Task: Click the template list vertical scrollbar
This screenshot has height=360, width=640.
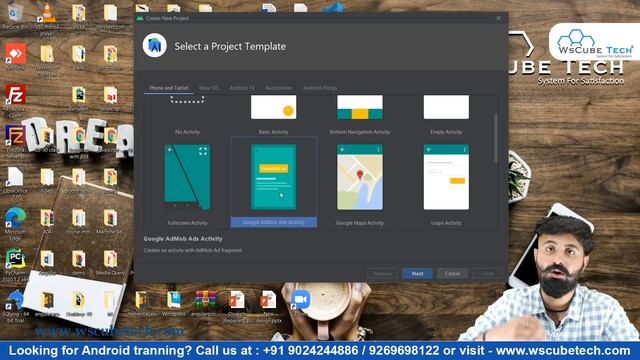Action: coord(496,138)
